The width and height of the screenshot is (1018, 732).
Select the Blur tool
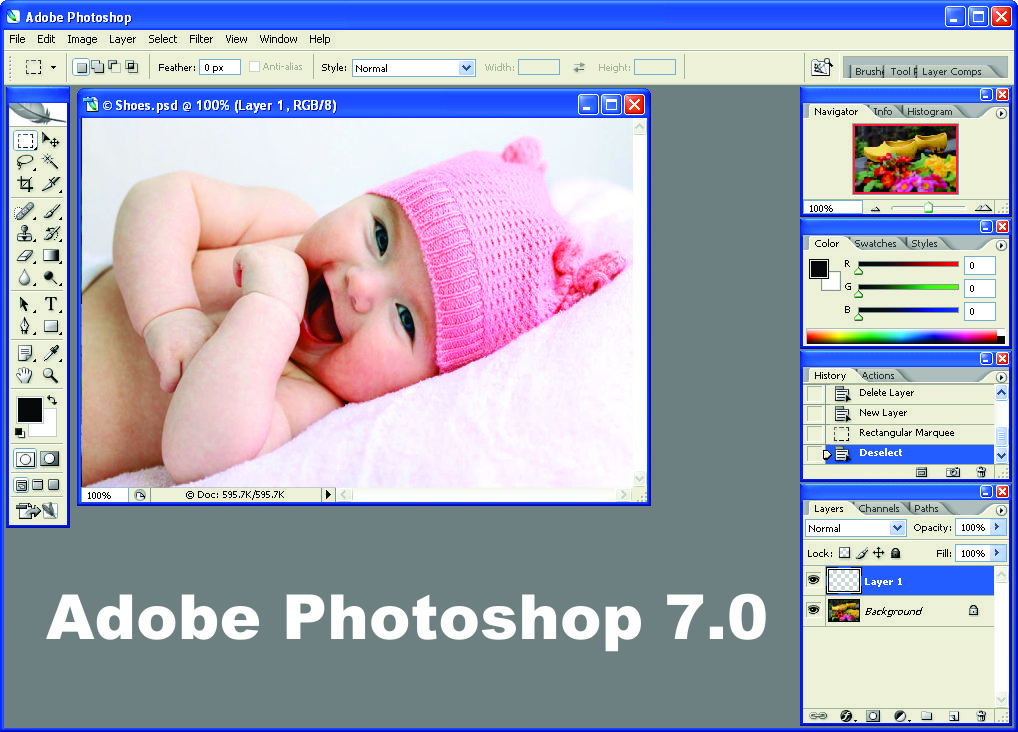click(25, 277)
